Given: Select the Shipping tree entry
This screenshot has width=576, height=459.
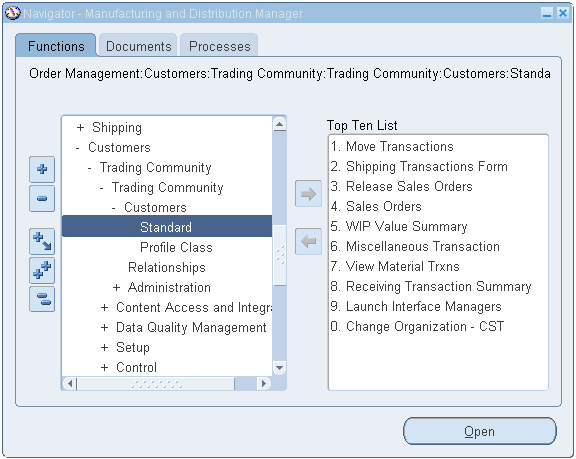Looking at the screenshot, I should pos(117,128).
